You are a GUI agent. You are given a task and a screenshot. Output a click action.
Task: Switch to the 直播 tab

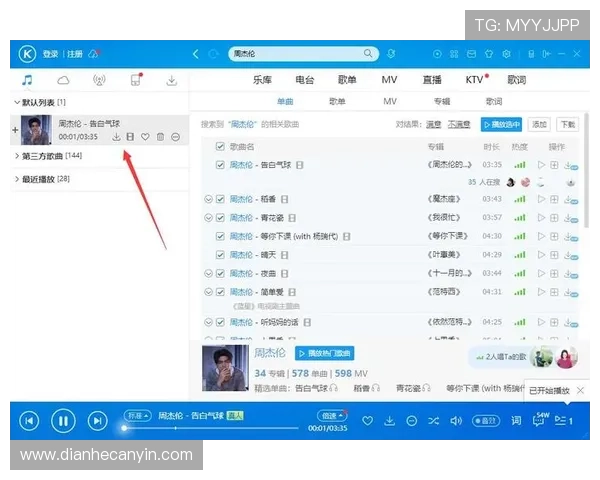(432, 80)
